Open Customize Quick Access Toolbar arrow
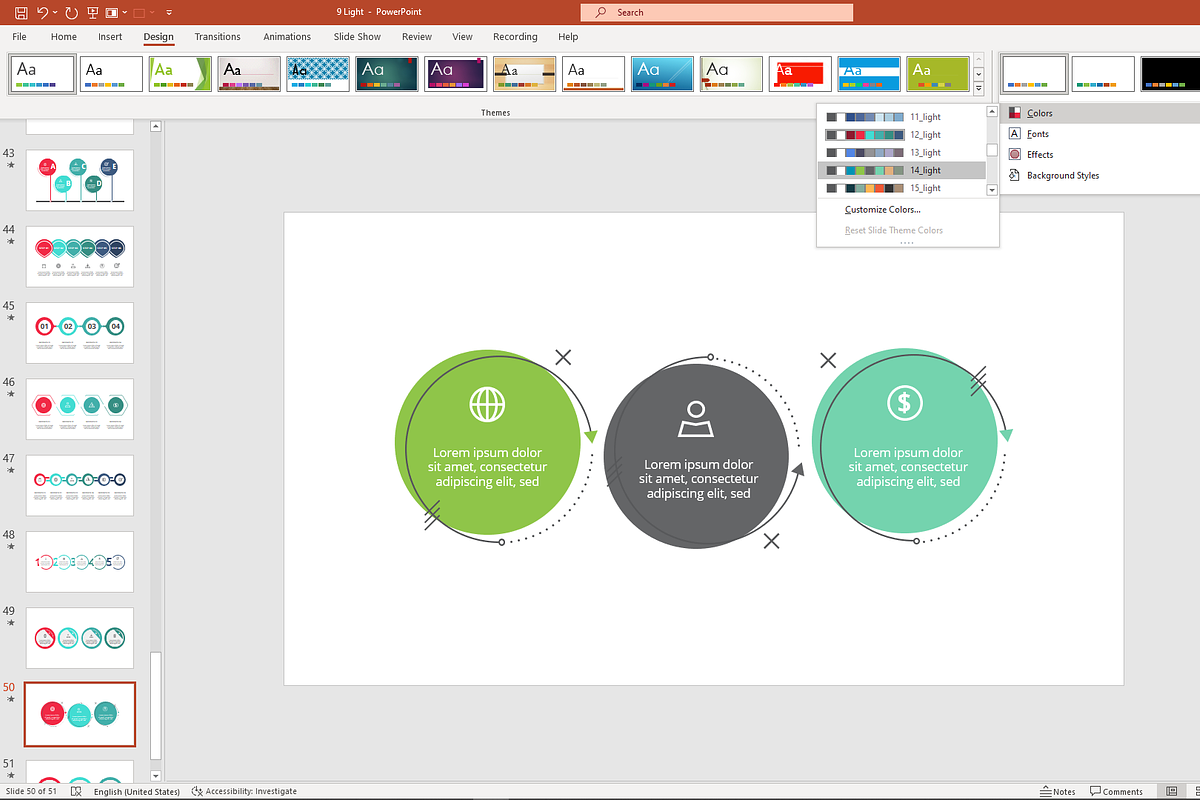 (169, 13)
